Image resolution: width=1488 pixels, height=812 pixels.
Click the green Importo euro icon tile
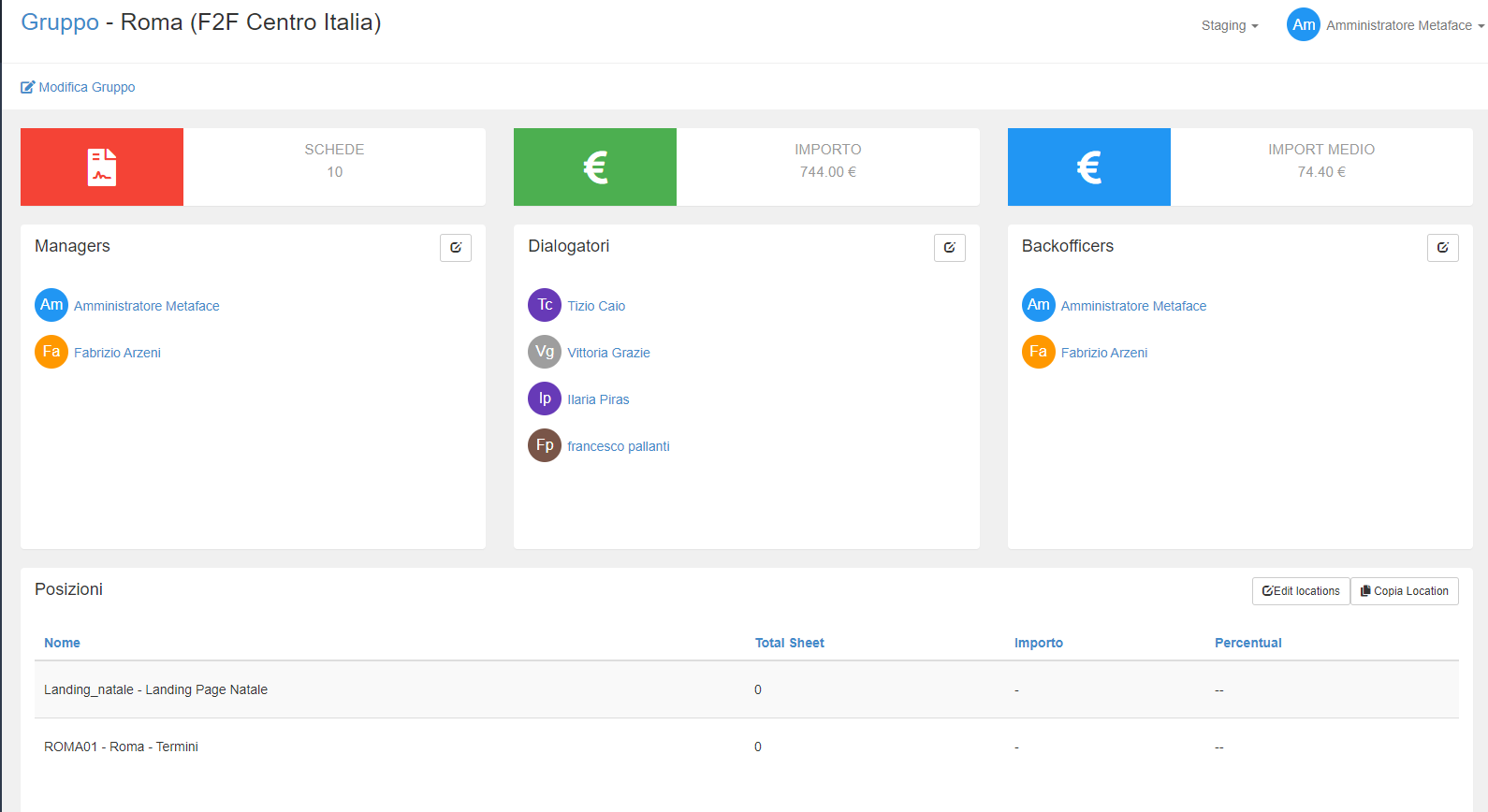(595, 167)
